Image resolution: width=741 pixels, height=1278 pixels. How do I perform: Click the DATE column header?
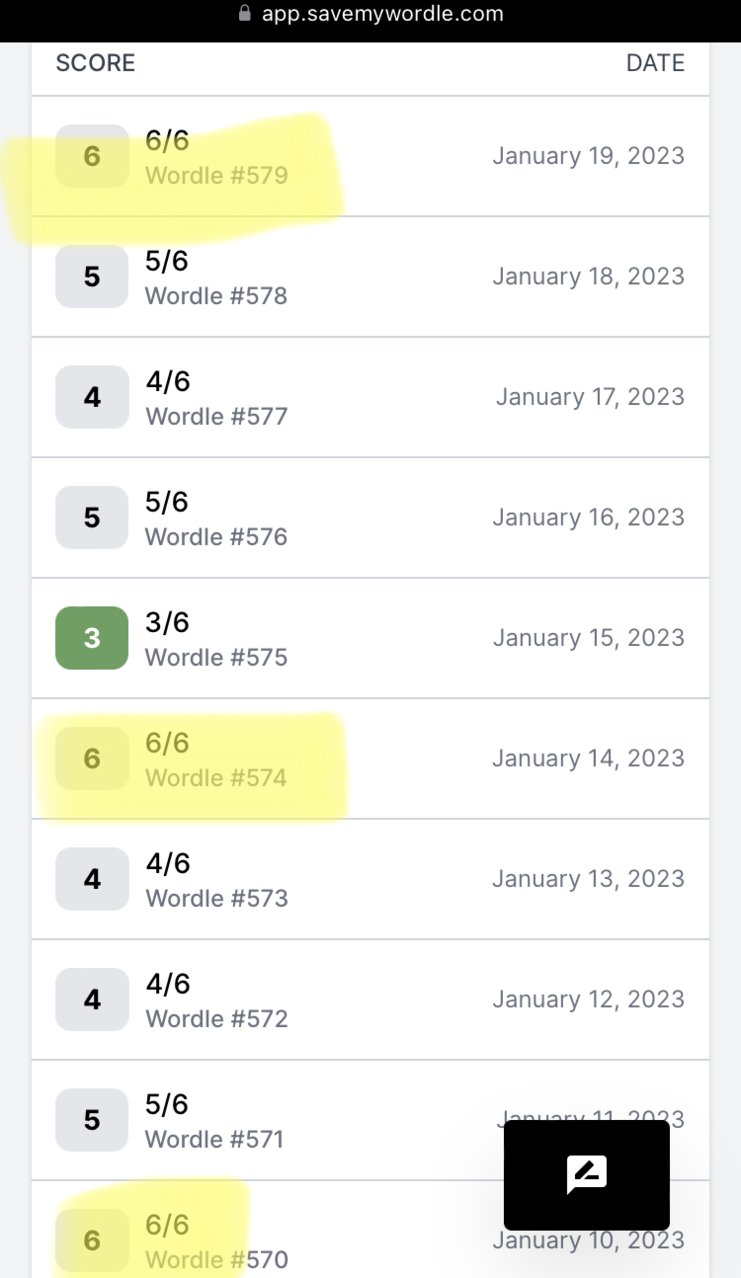coord(655,63)
